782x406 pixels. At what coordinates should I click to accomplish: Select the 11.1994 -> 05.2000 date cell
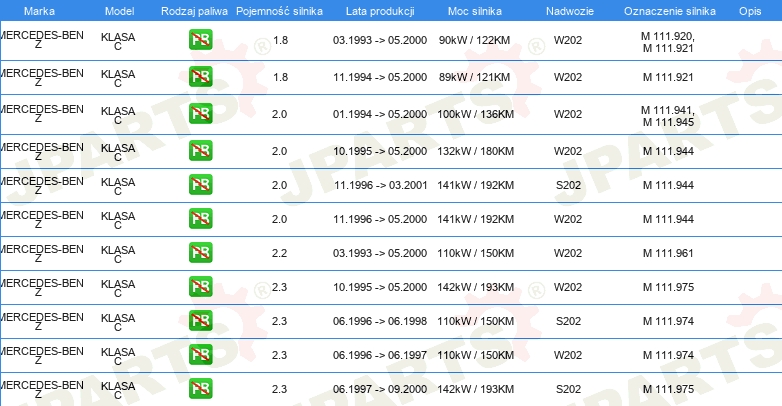[x=380, y=77]
